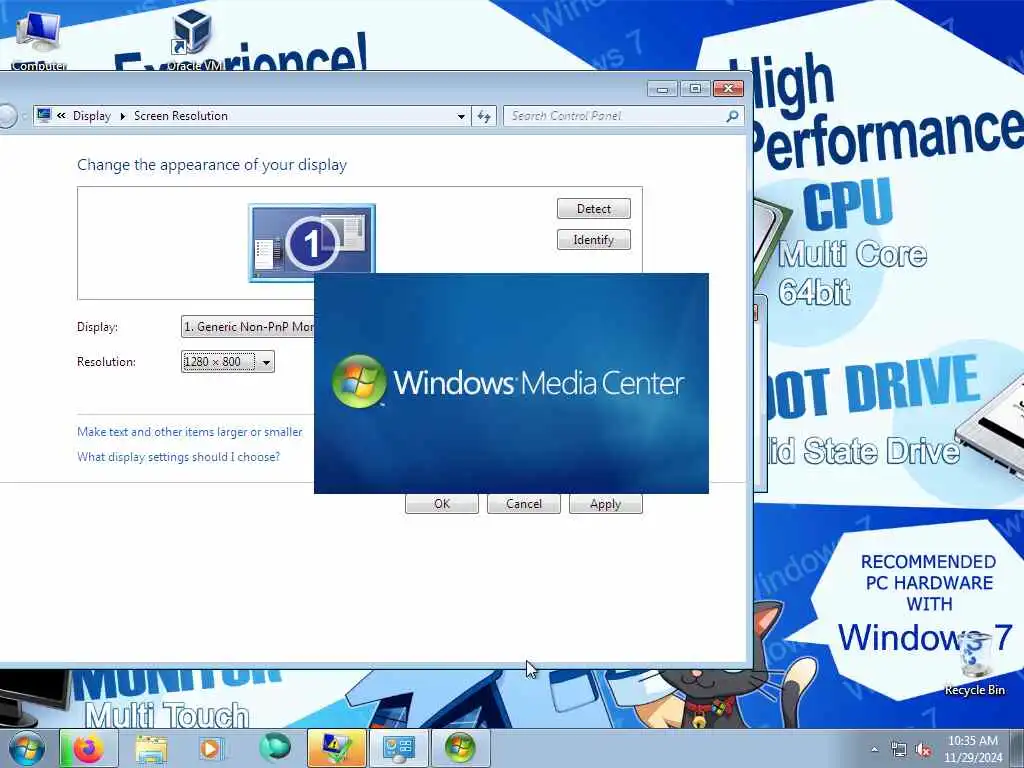Open the Oracle VM desktop shortcut
This screenshot has width=1024, height=768.
pos(194,40)
